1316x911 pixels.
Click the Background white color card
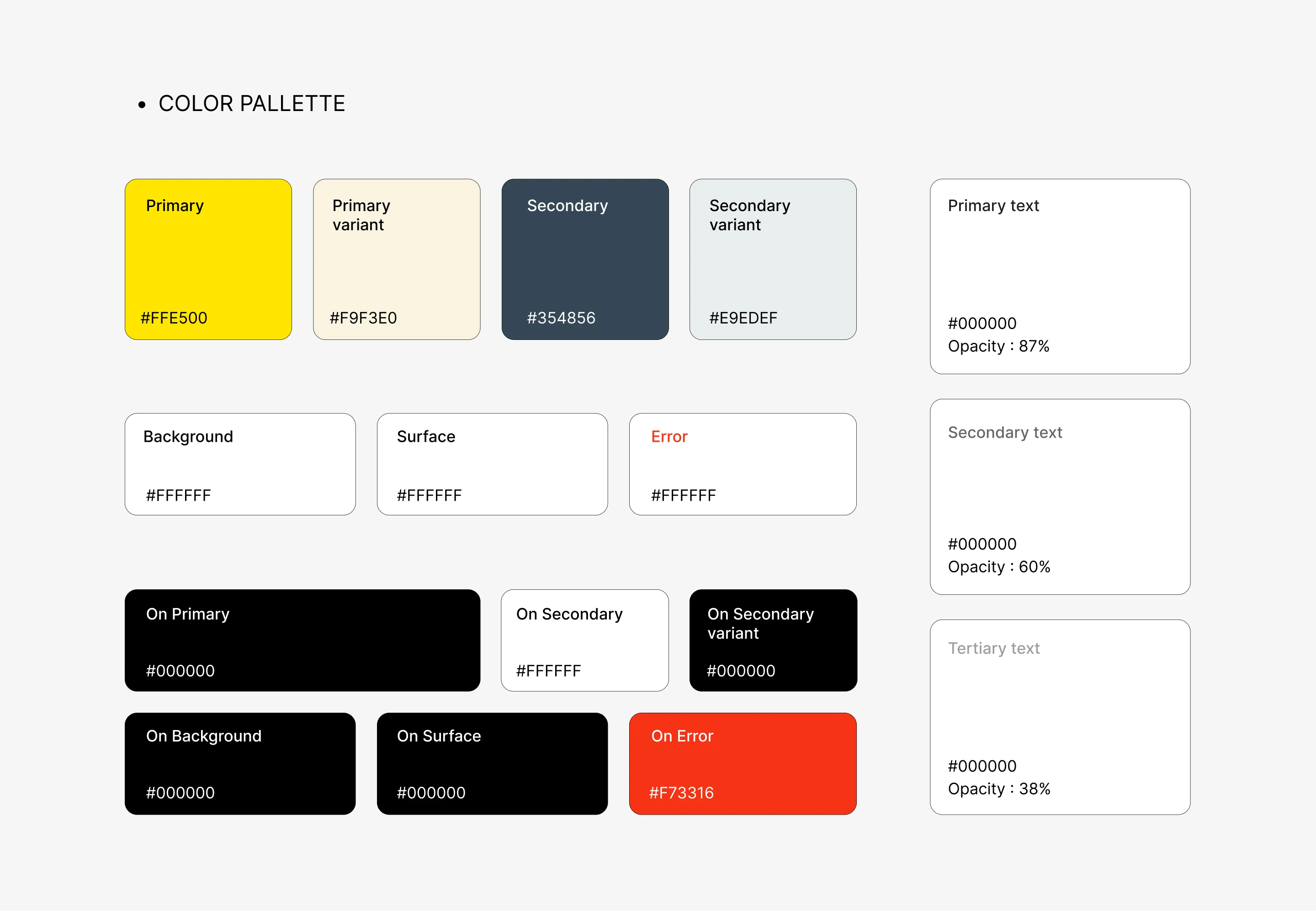(240, 464)
